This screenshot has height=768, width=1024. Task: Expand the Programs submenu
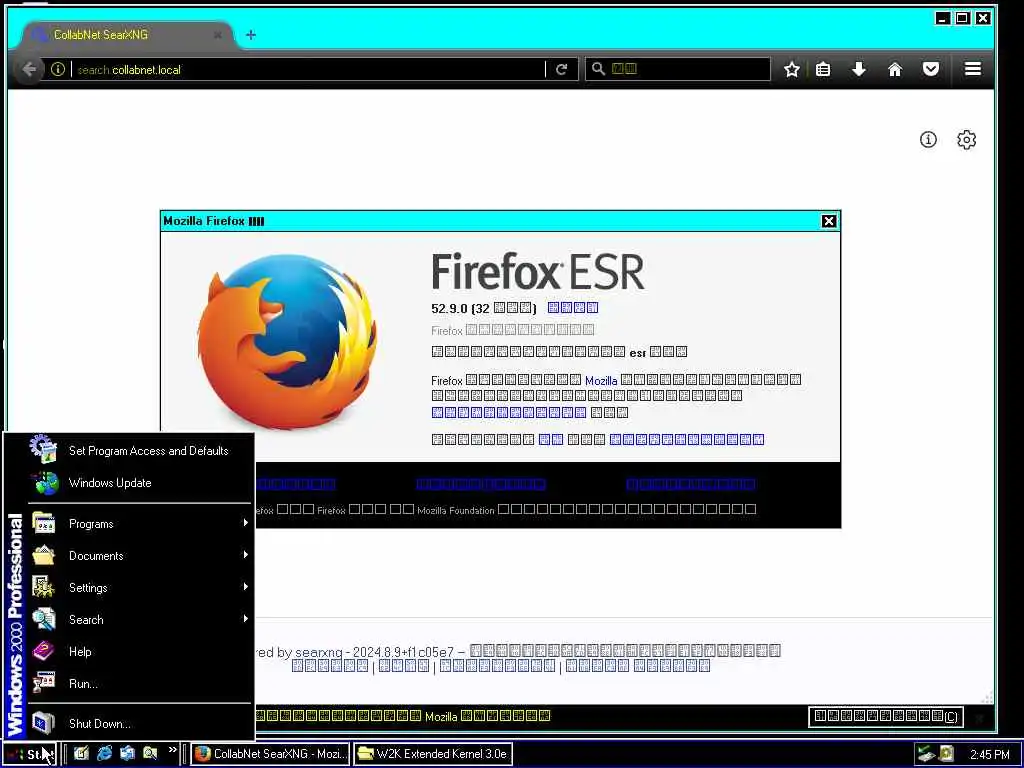tap(140, 524)
